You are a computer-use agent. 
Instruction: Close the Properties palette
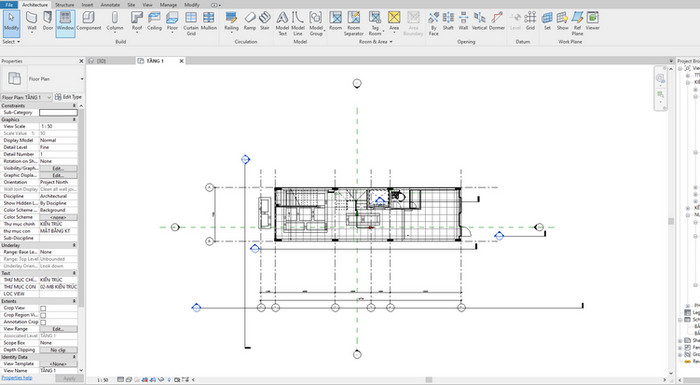(x=81, y=61)
